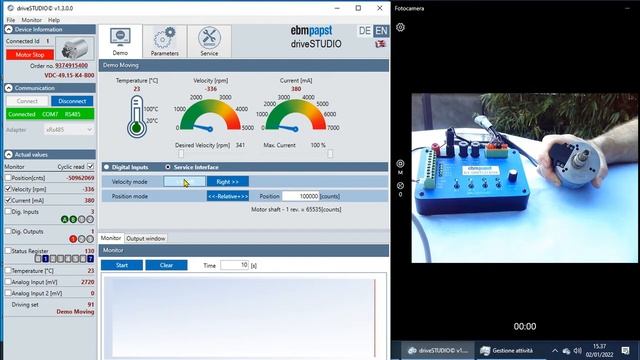Click status register bit 1
The height and width of the screenshot is (360, 640).
coord(45,259)
